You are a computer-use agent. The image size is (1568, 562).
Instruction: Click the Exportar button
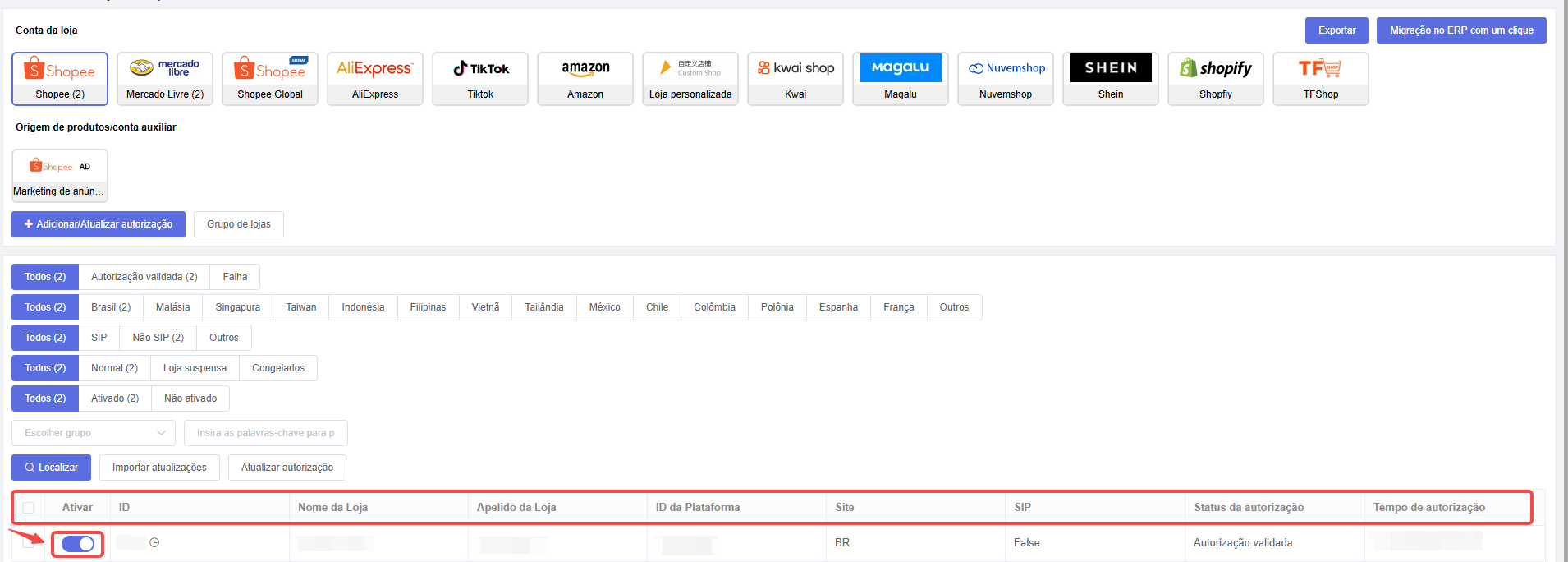pos(1336,30)
